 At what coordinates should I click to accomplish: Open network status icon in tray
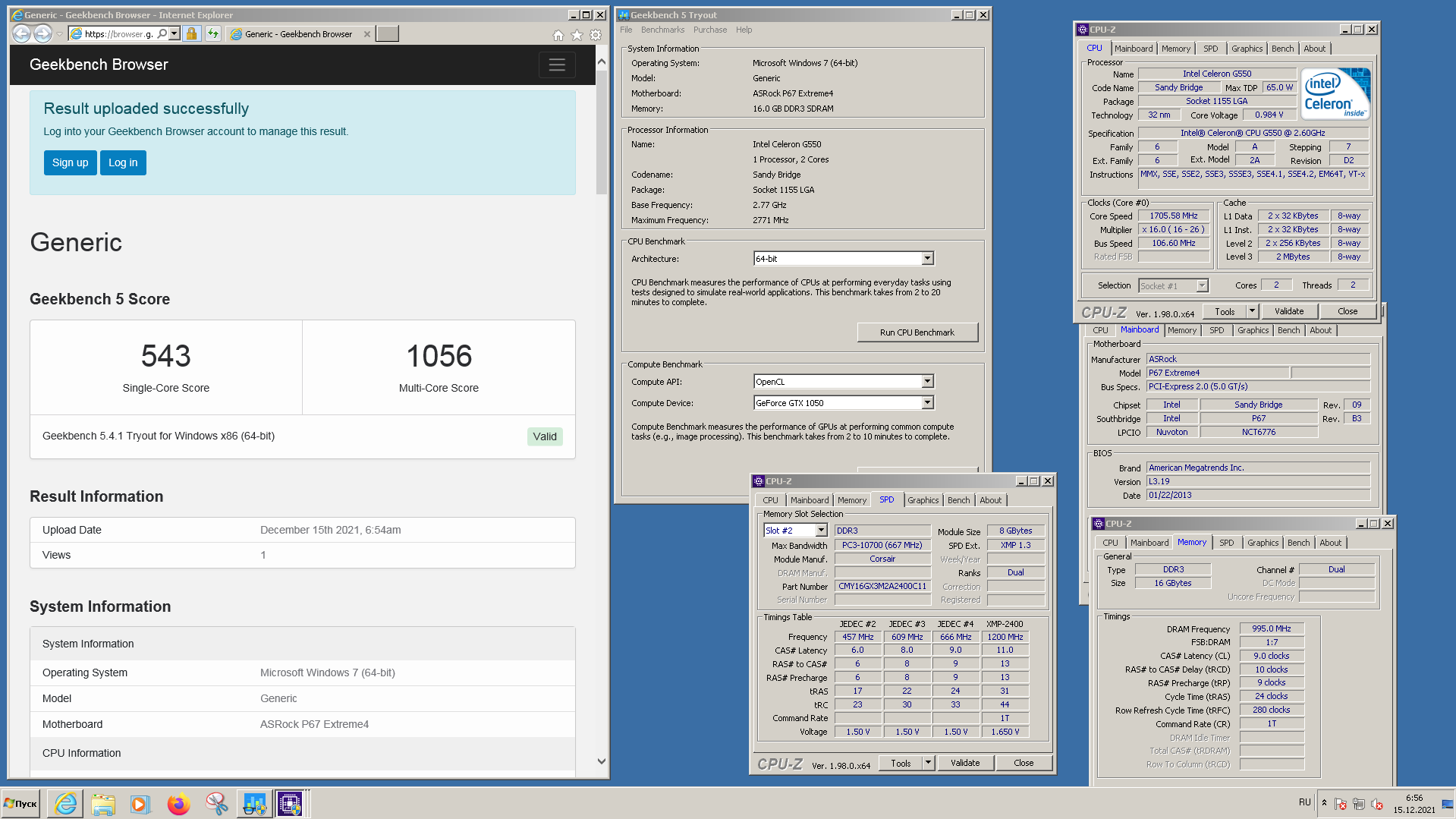1359,804
